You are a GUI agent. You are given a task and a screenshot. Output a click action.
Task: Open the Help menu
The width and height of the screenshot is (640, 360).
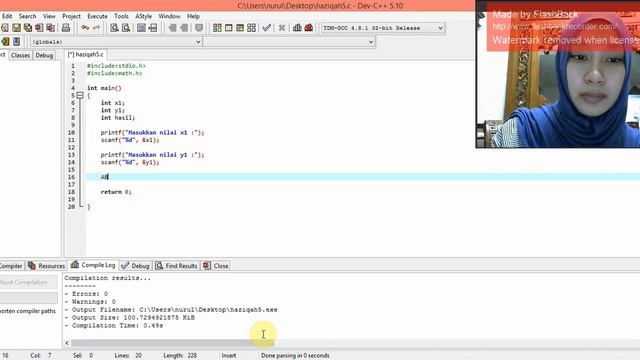point(193,16)
